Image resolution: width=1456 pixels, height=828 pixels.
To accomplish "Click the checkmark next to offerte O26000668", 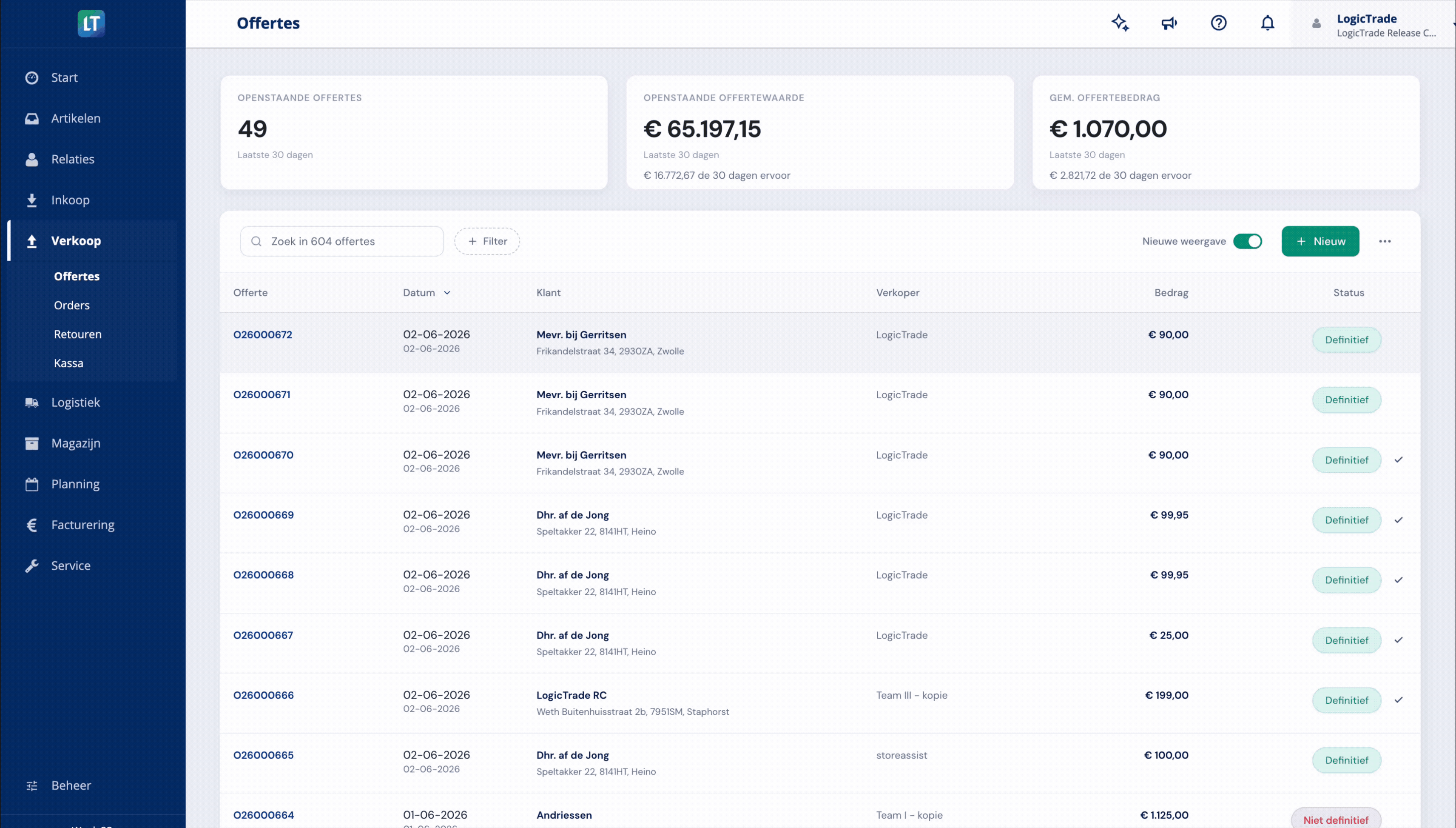I will 1399,580.
